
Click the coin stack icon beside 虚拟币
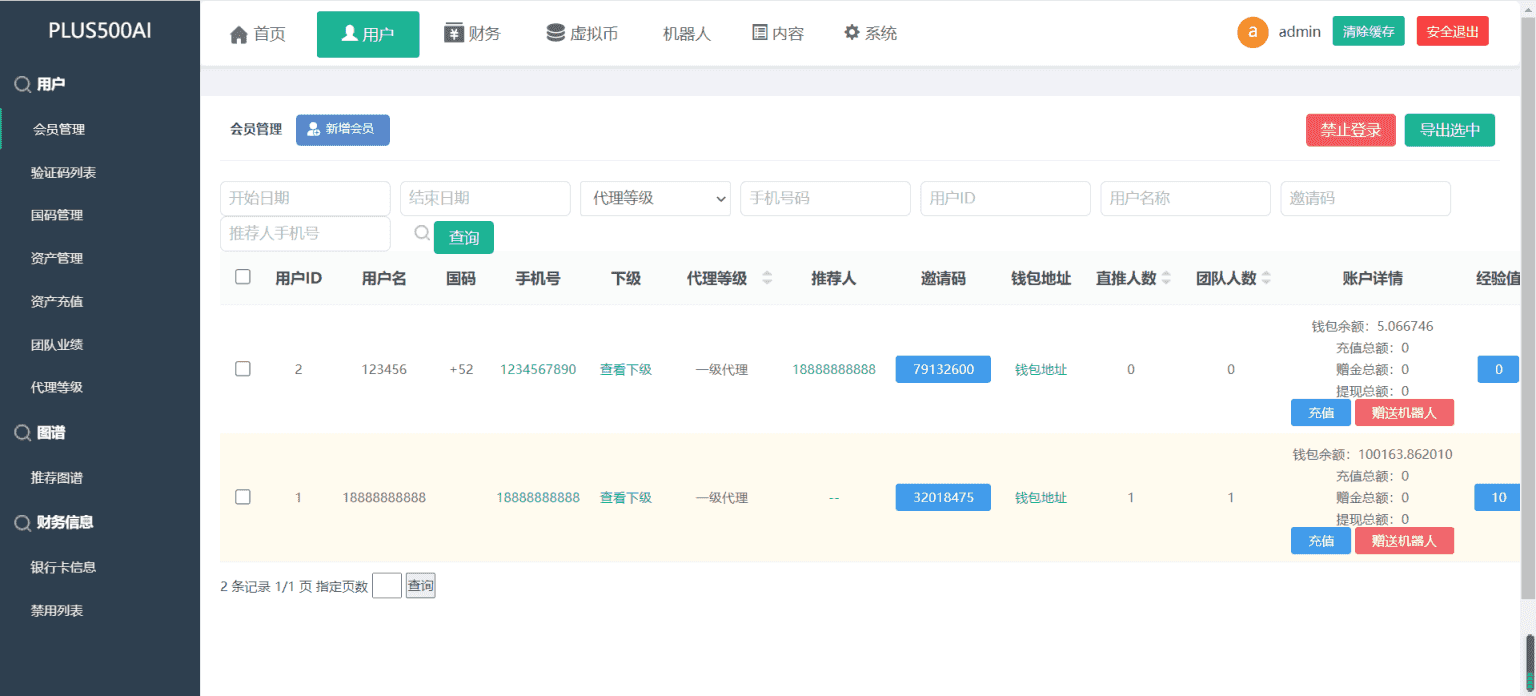tap(555, 33)
